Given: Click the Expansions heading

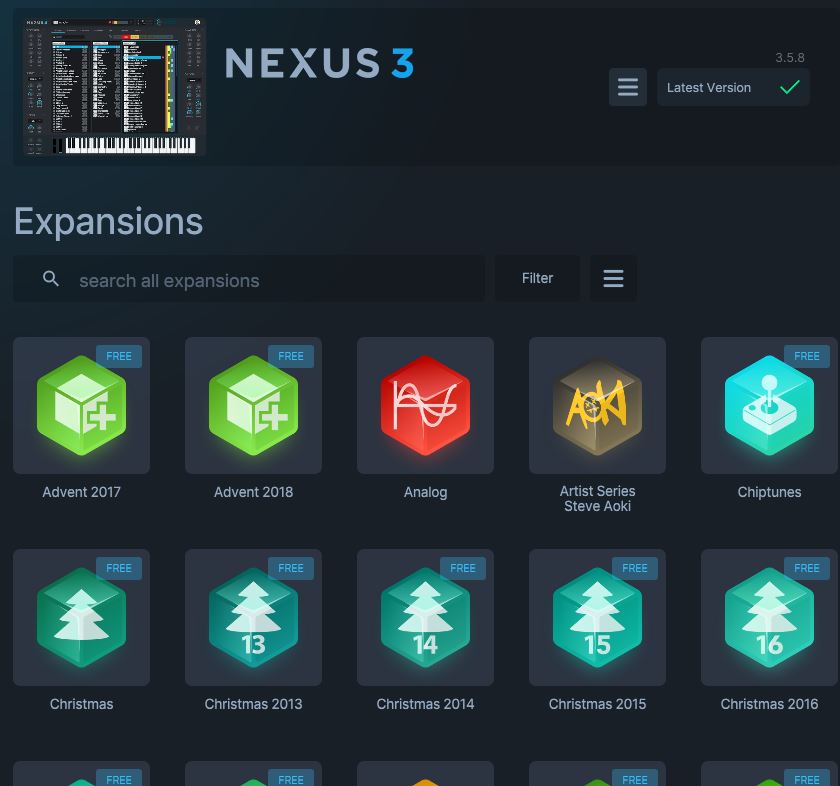Looking at the screenshot, I should [108, 222].
